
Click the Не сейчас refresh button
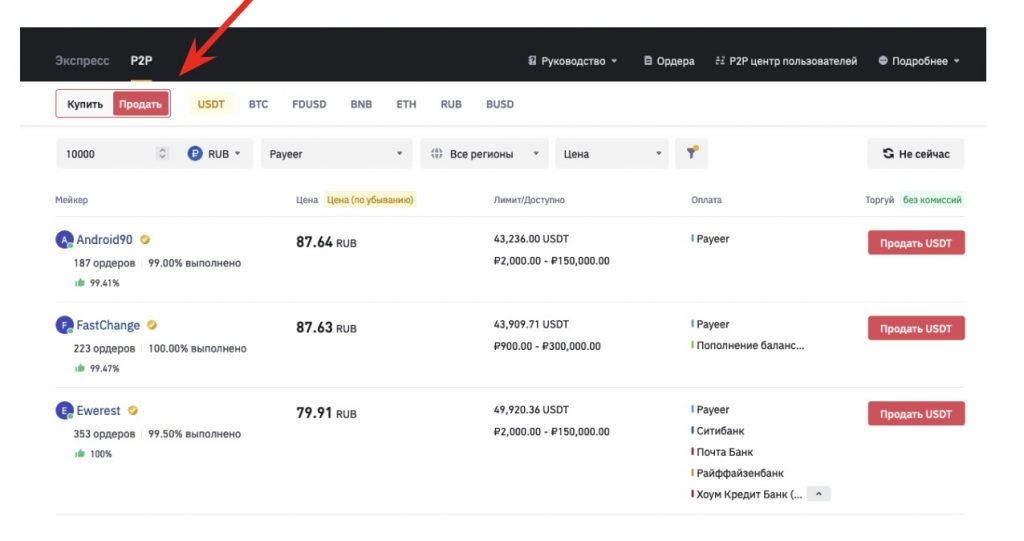(916, 154)
